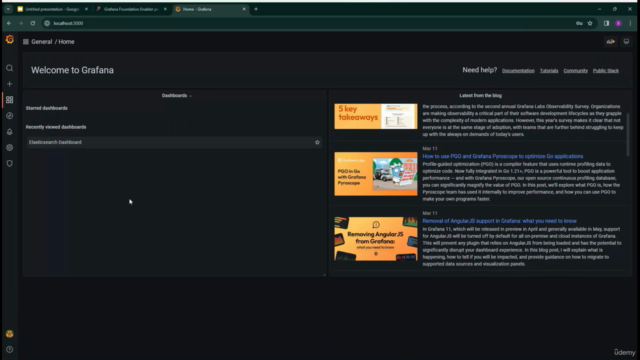Click the blog panel vertical scrollbar
The height and width of the screenshot is (360, 640).
628,134
